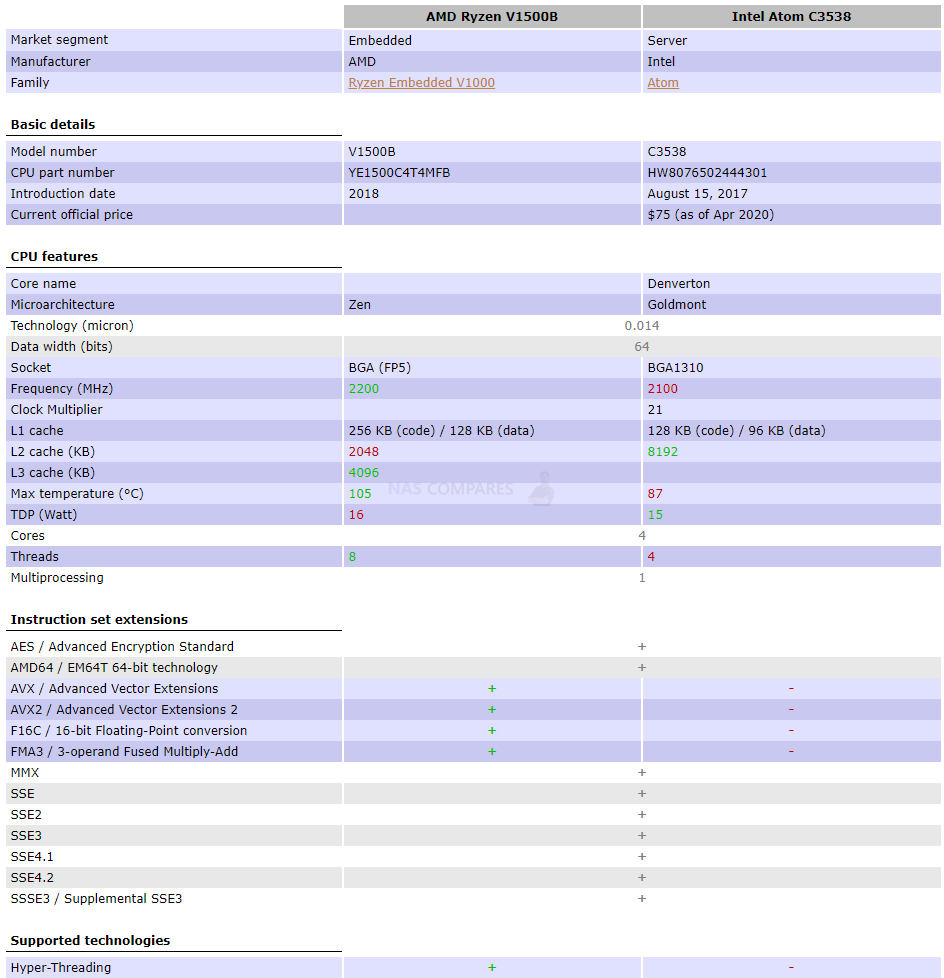
Task: Click the red minus in AVX2 row
Action: point(791,710)
